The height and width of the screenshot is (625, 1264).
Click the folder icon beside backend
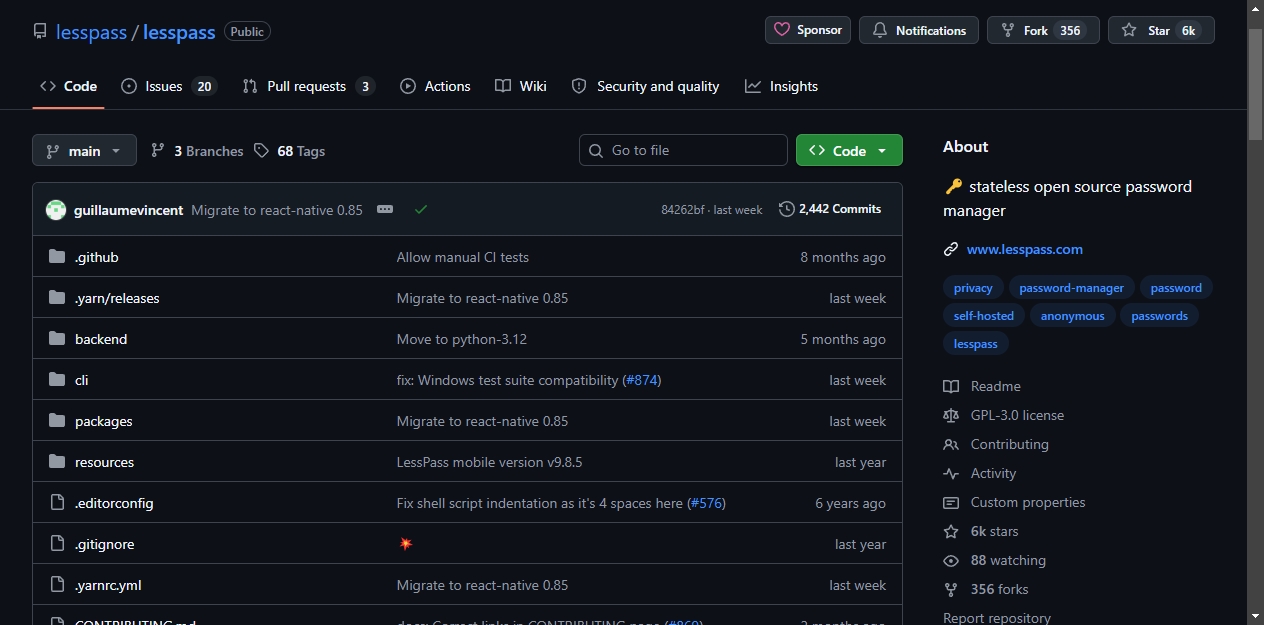pyautogui.click(x=57, y=339)
